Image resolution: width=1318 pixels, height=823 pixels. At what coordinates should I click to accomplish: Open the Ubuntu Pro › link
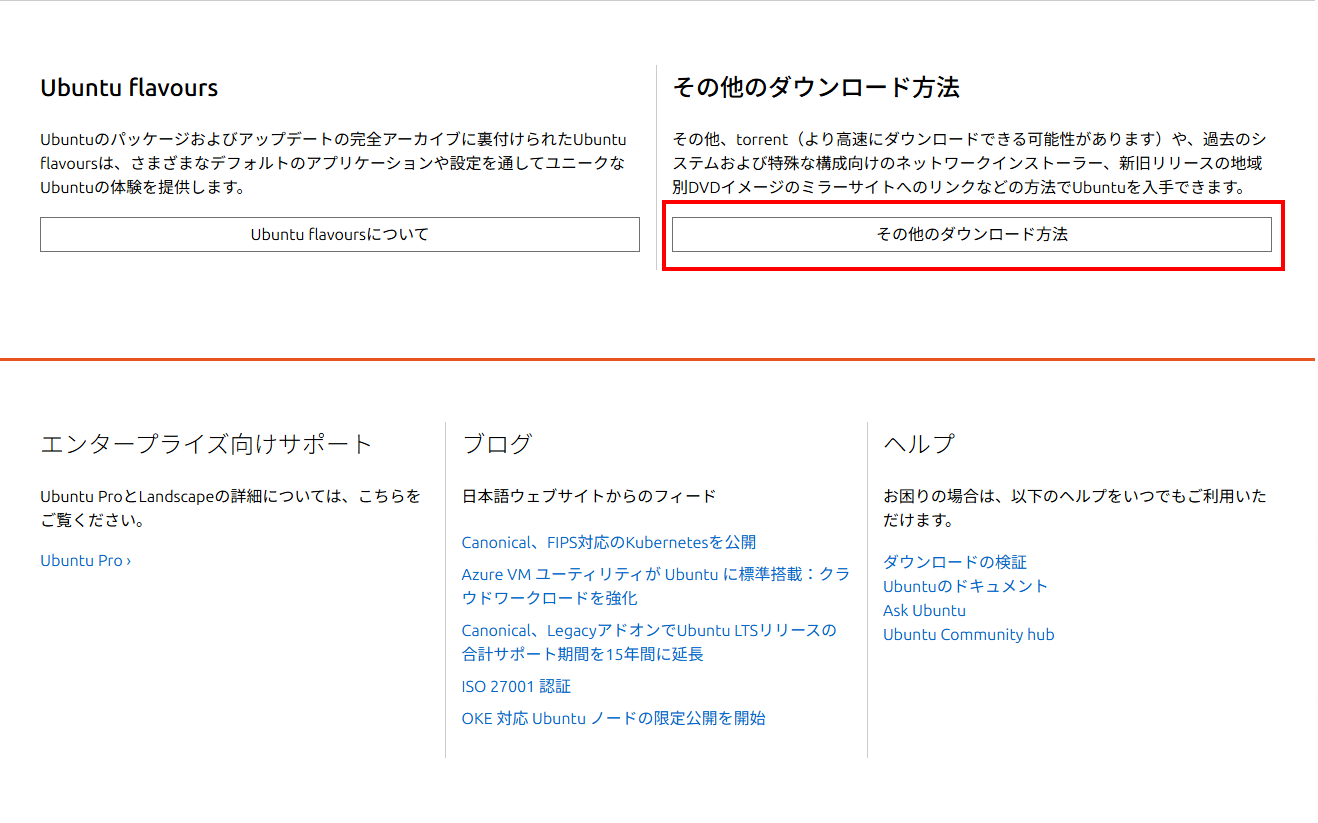tap(85, 560)
